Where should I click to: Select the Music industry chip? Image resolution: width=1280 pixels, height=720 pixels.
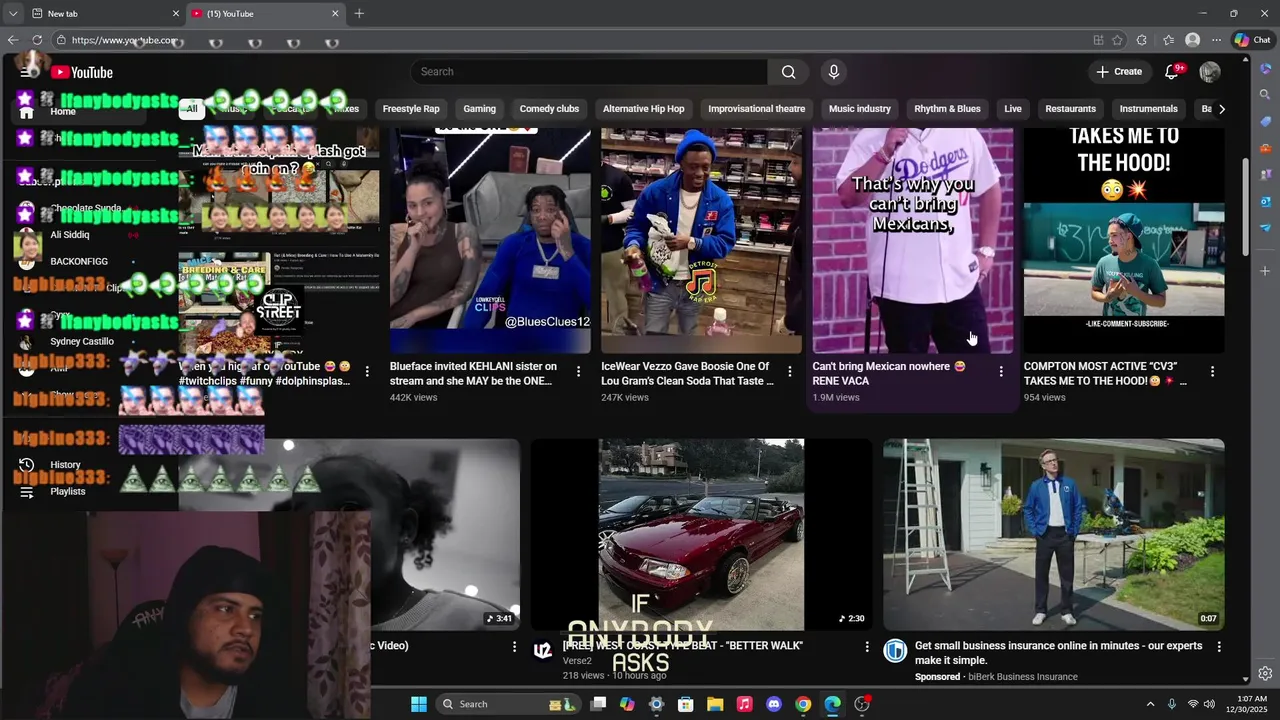click(860, 109)
